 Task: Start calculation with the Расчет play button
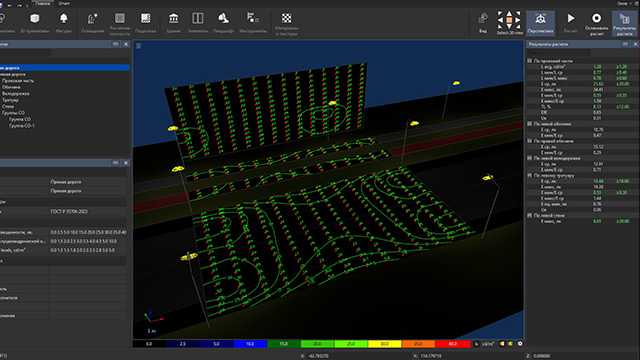tap(570, 22)
